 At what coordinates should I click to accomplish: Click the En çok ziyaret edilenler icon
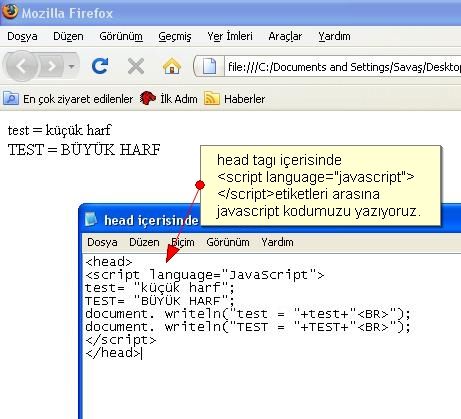[x=11, y=99]
